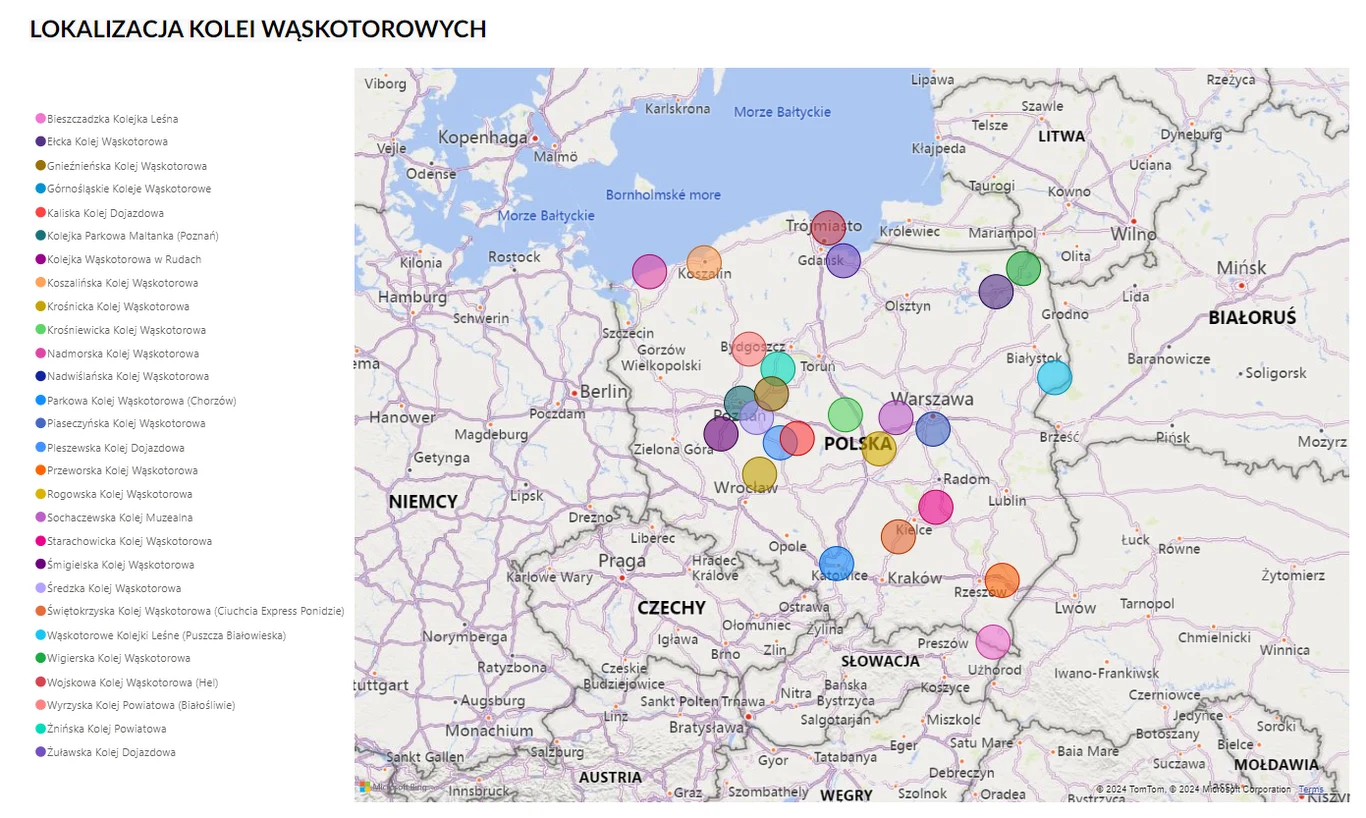
Task: Click the Kaliska Kolej Dojazdowa color dot
Action: [x=40, y=213]
